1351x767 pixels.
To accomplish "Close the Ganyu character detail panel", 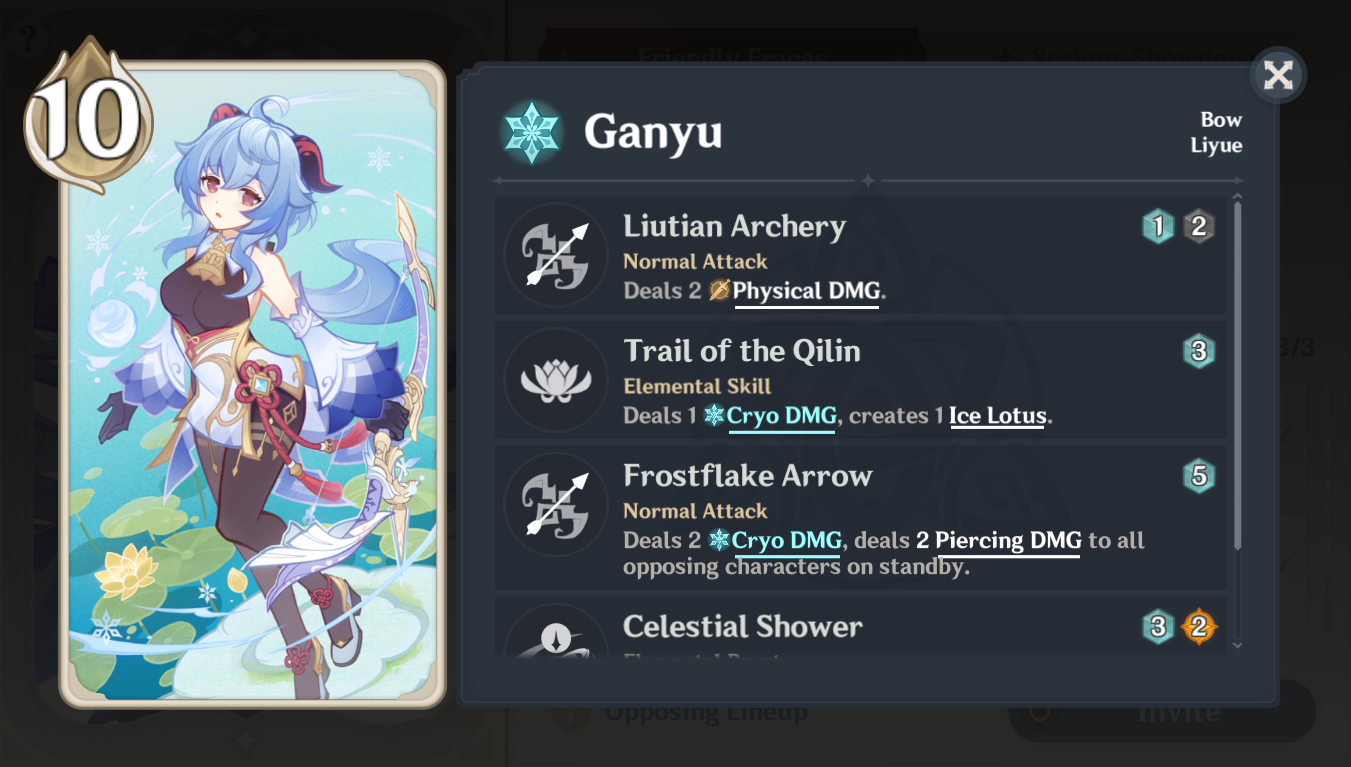I will 1278,75.
